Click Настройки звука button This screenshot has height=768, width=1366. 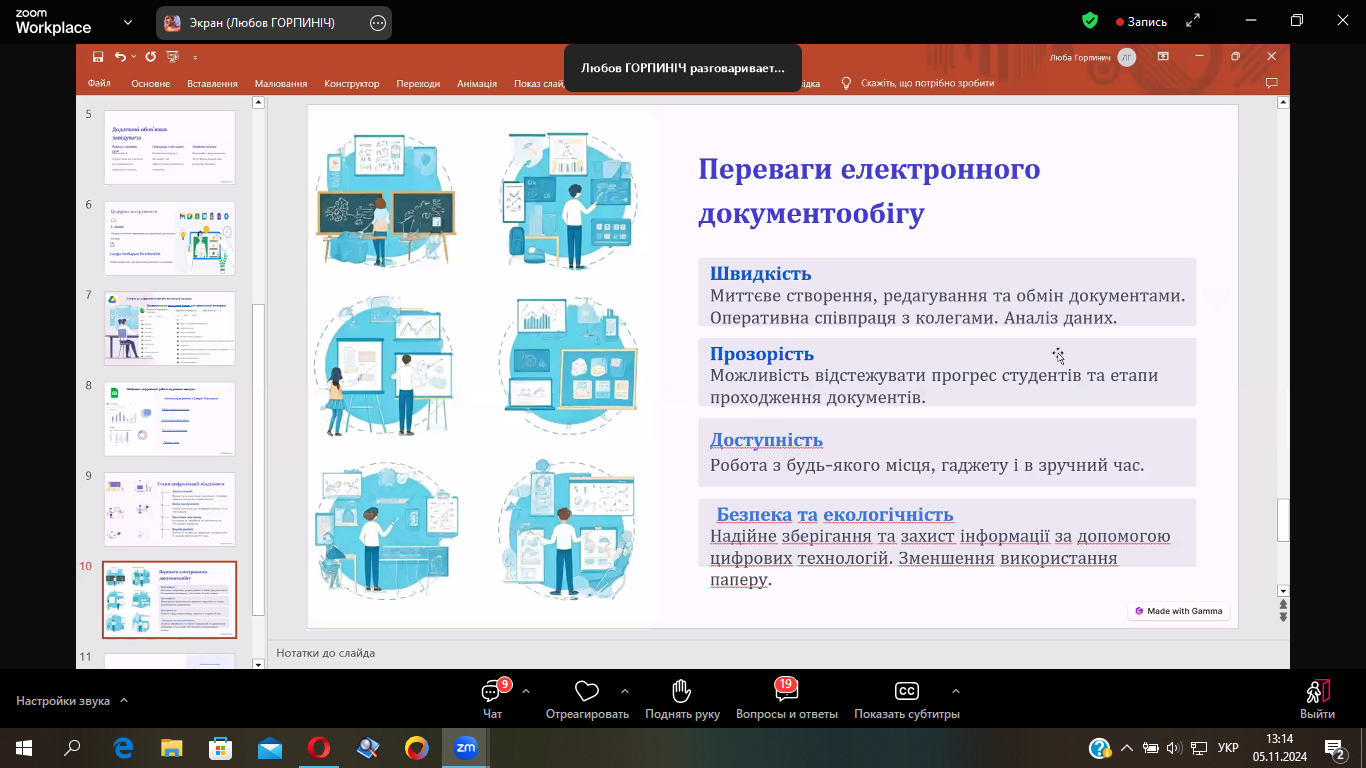63,701
